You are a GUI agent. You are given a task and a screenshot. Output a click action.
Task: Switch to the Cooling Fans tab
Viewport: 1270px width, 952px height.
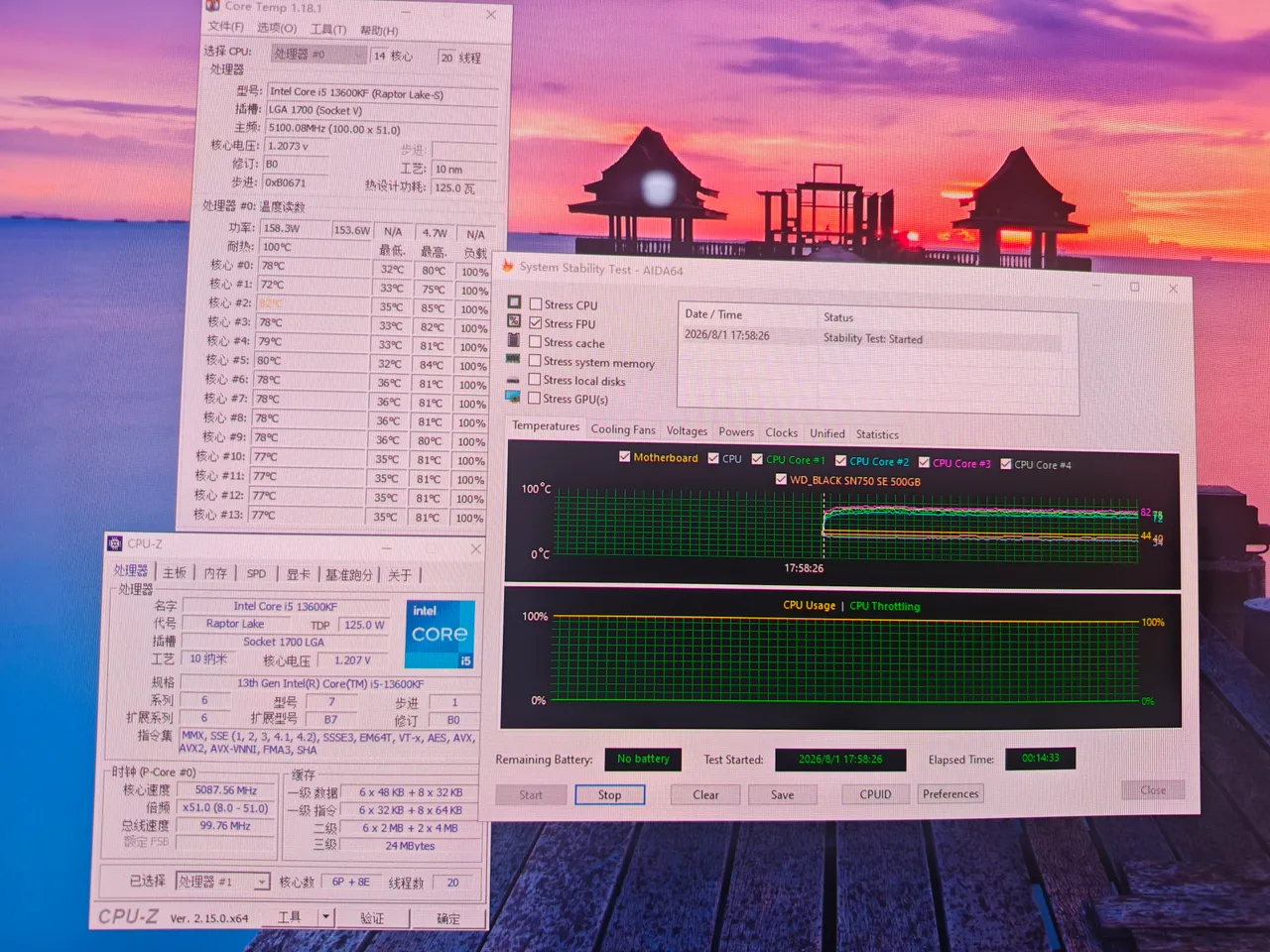623,429
